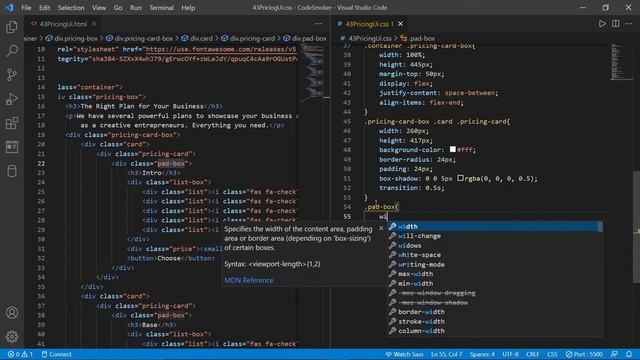Click the VS Code logo icon
This screenshot has height=360, width=640.
click(9, 7)
